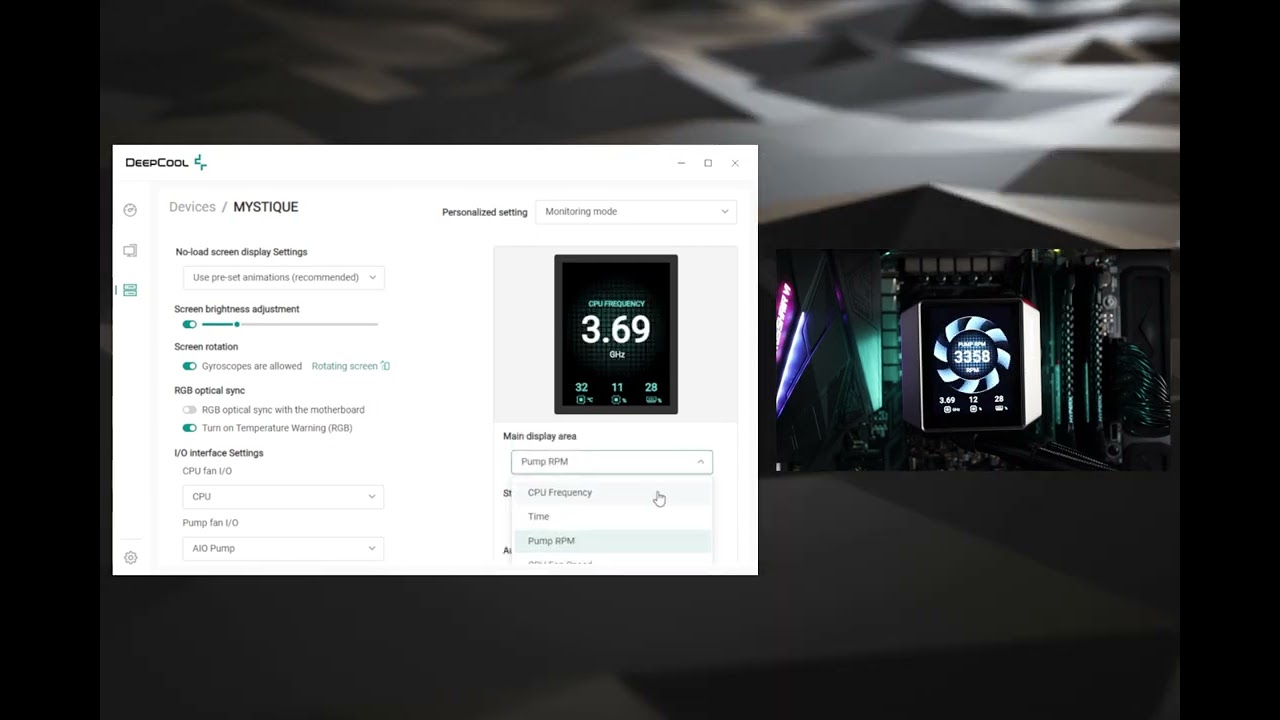The height and width of the screenshot is (720, 1280).
Task: Select the devices list icon in sidebar
Action: pos(130,290)
